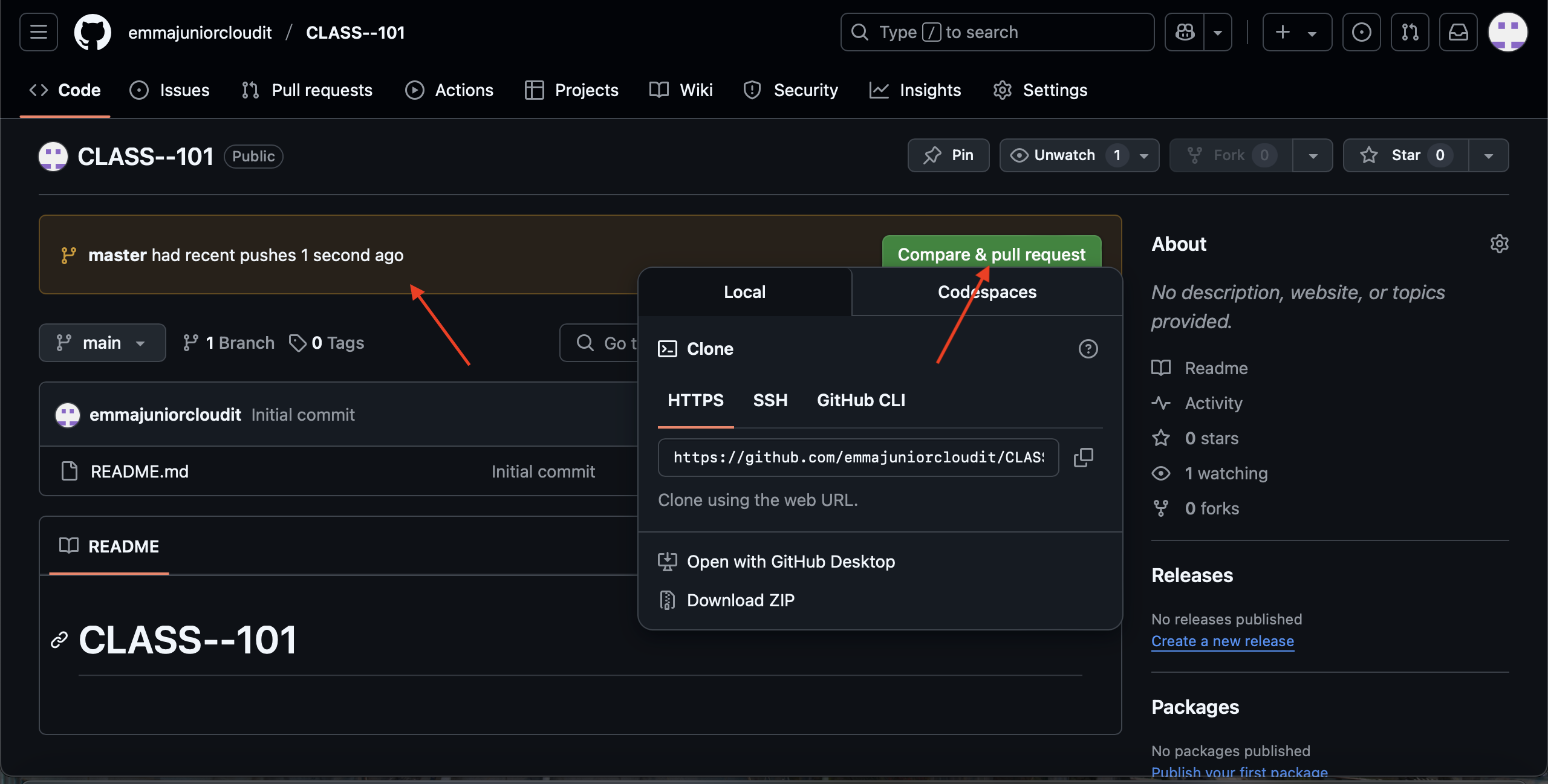View the 0 forks link

coord(1195,508)
